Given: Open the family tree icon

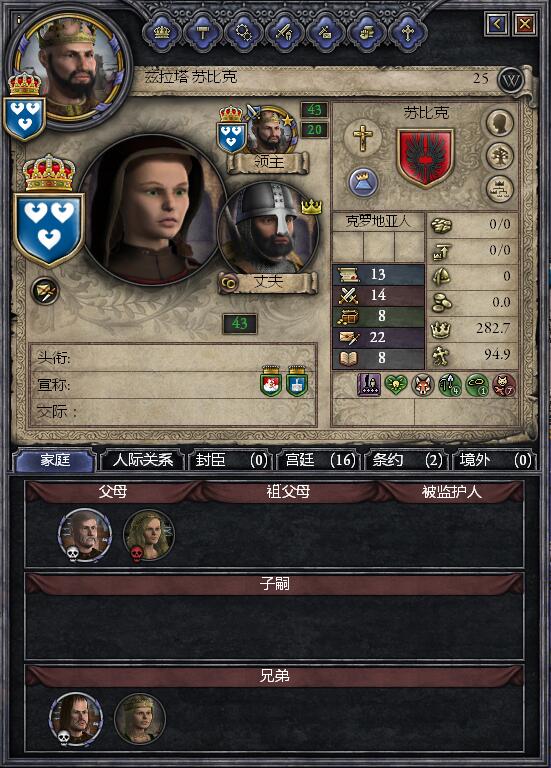Looking at the screenshot, I should tap(500, 156).
